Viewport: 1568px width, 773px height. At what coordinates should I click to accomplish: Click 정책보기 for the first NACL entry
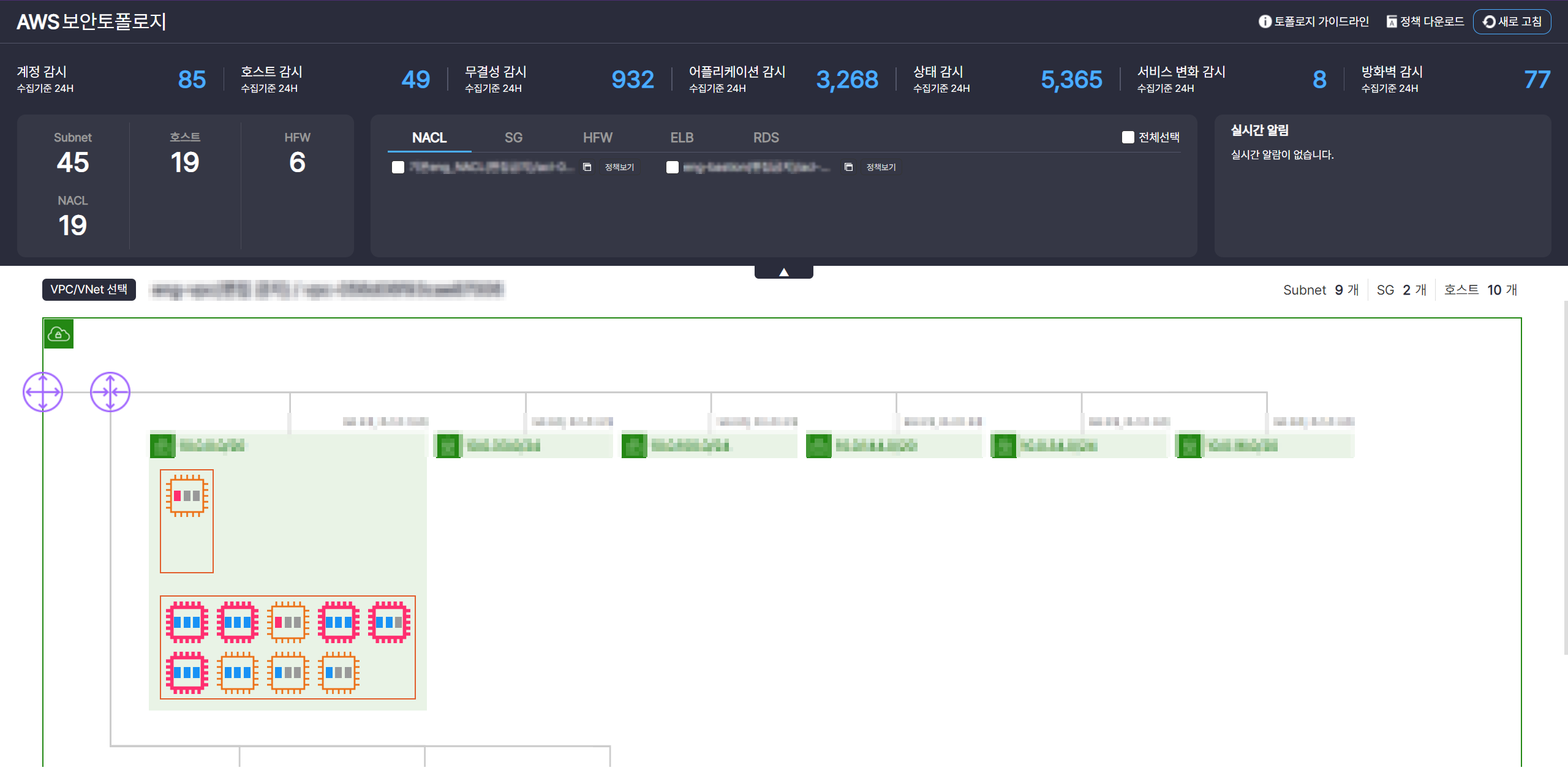pyautogui.click(x=619, y=167)
